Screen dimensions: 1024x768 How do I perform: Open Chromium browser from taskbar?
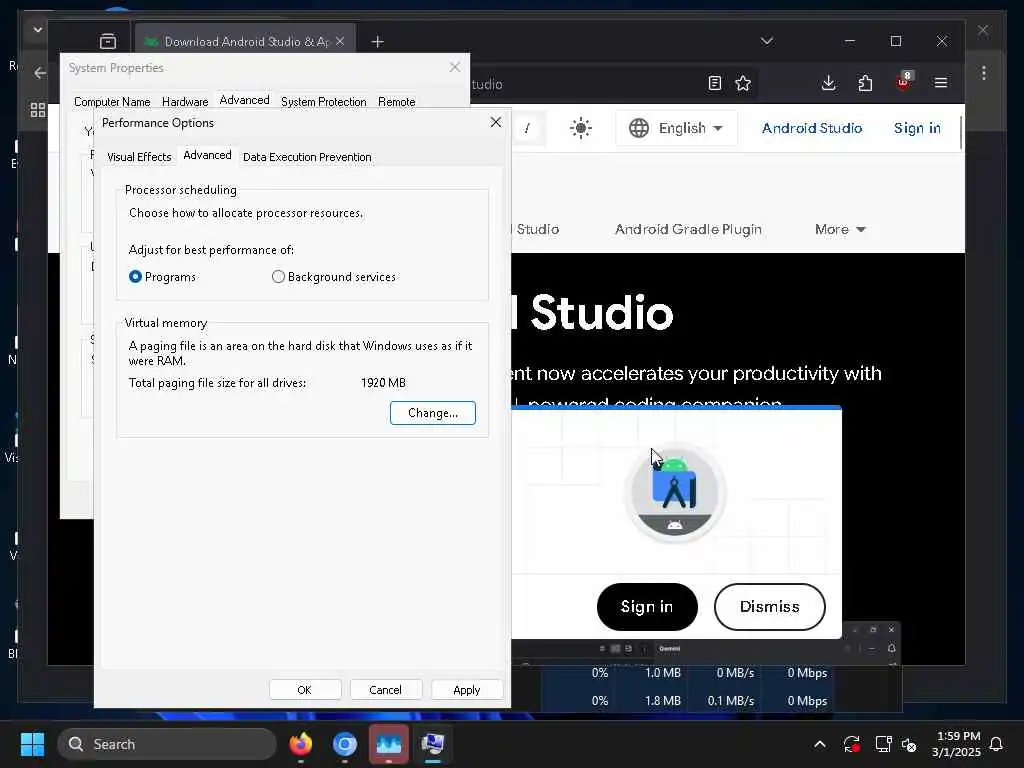click(x=345, y=744)
